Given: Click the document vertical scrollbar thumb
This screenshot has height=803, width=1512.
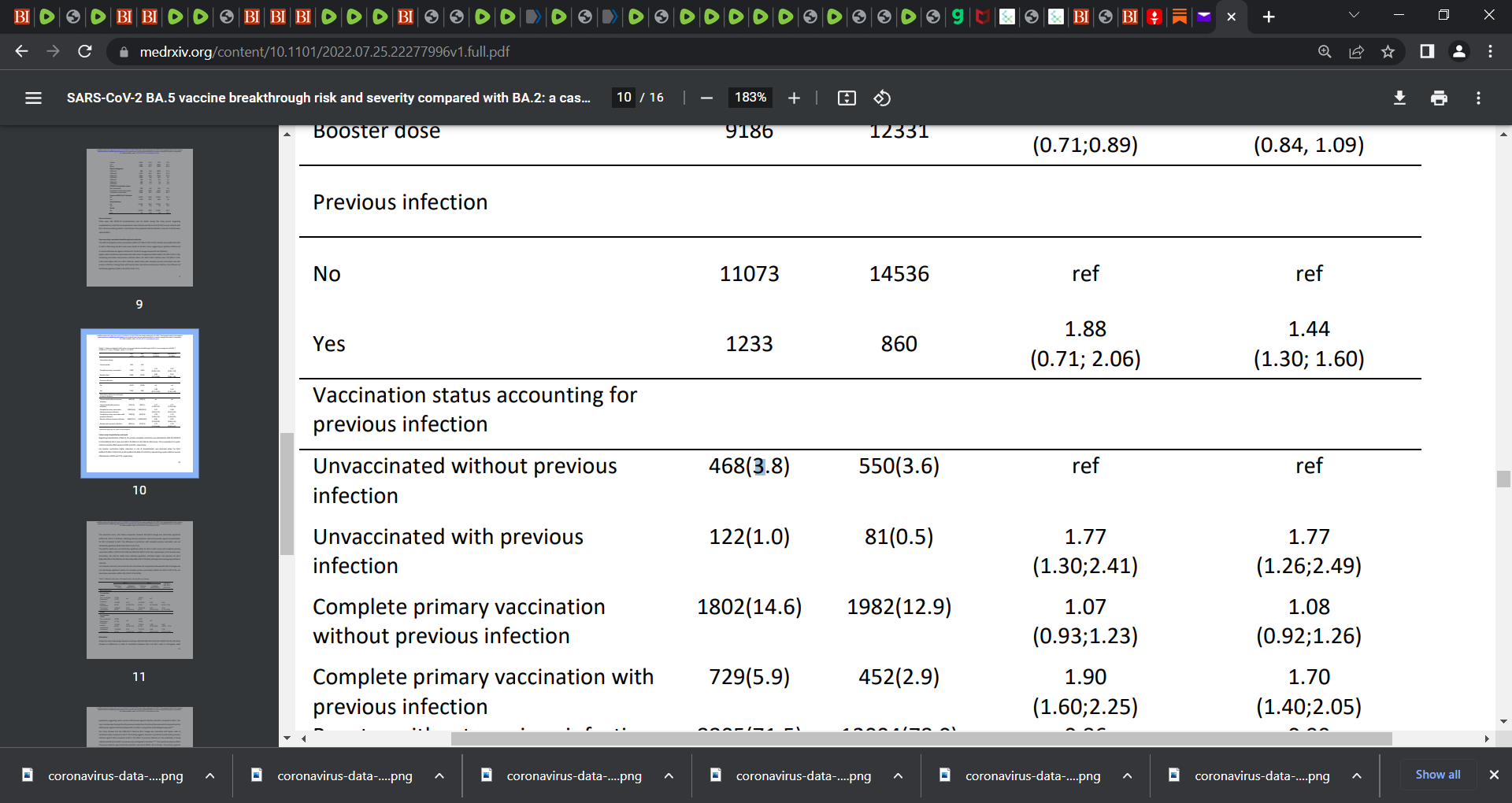Looking at the screenshot, I should click(x=1503, y=479).
